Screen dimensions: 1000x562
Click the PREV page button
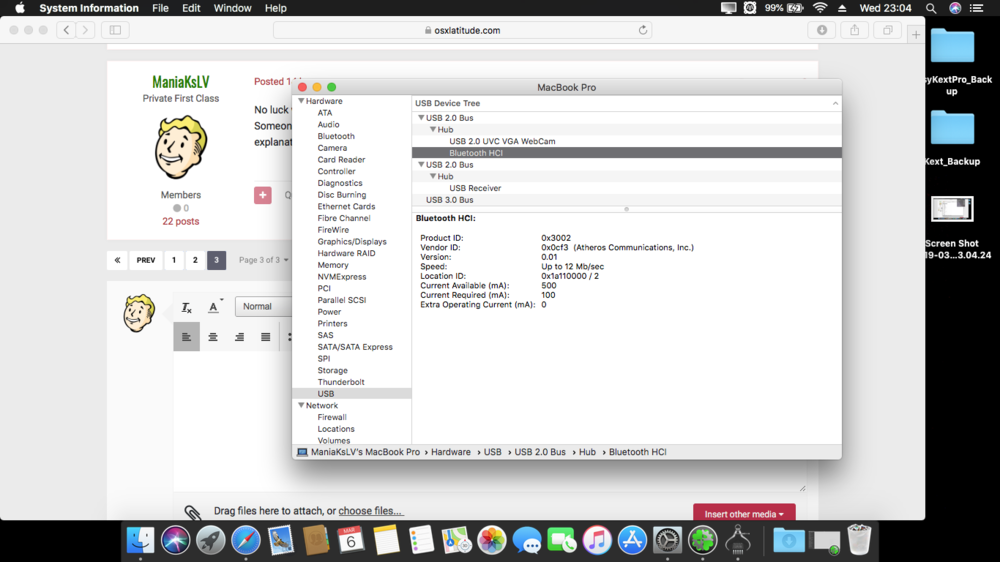(145, 260)
